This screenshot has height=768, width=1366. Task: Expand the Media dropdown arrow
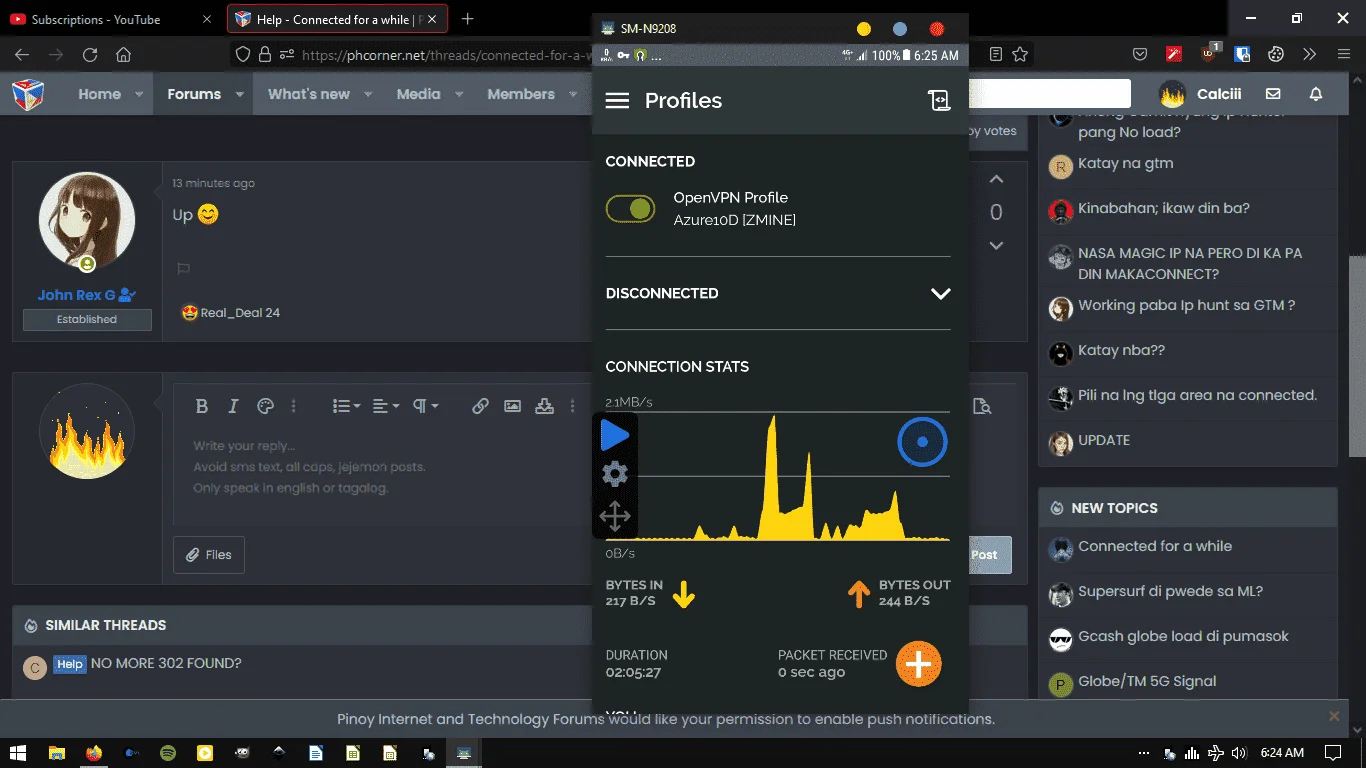coord(459,94)
